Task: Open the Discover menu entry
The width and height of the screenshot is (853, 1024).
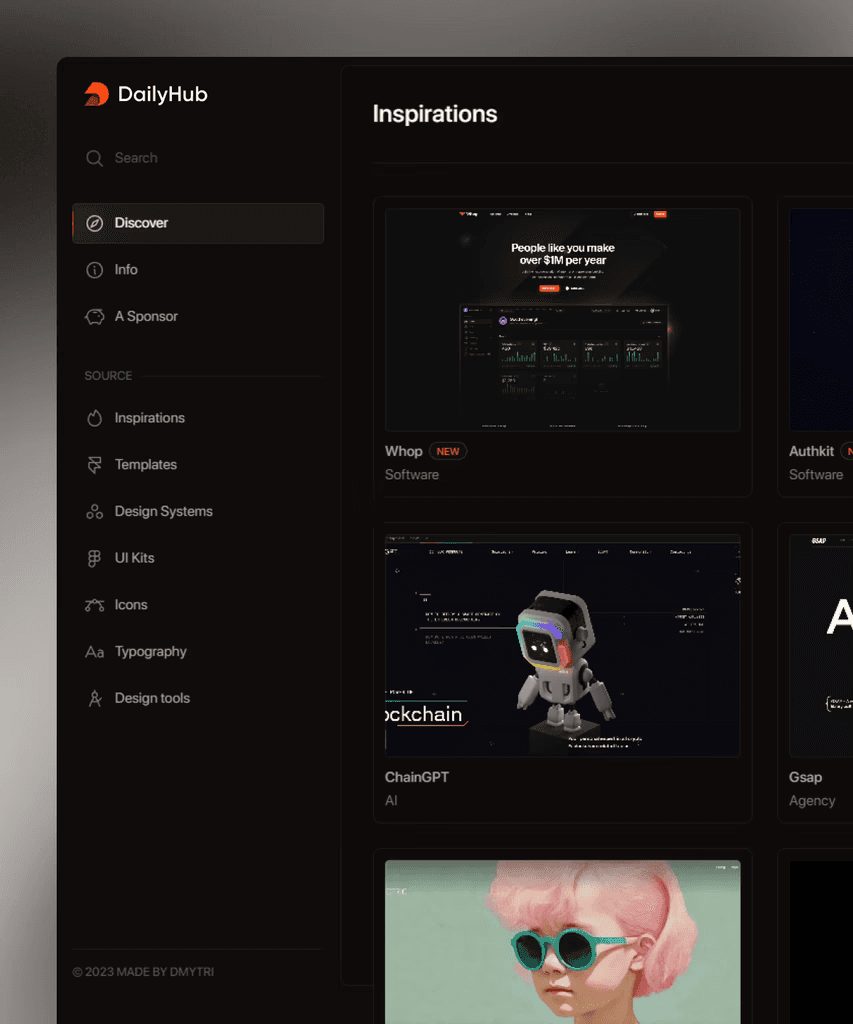Action: tap(142, 223)
